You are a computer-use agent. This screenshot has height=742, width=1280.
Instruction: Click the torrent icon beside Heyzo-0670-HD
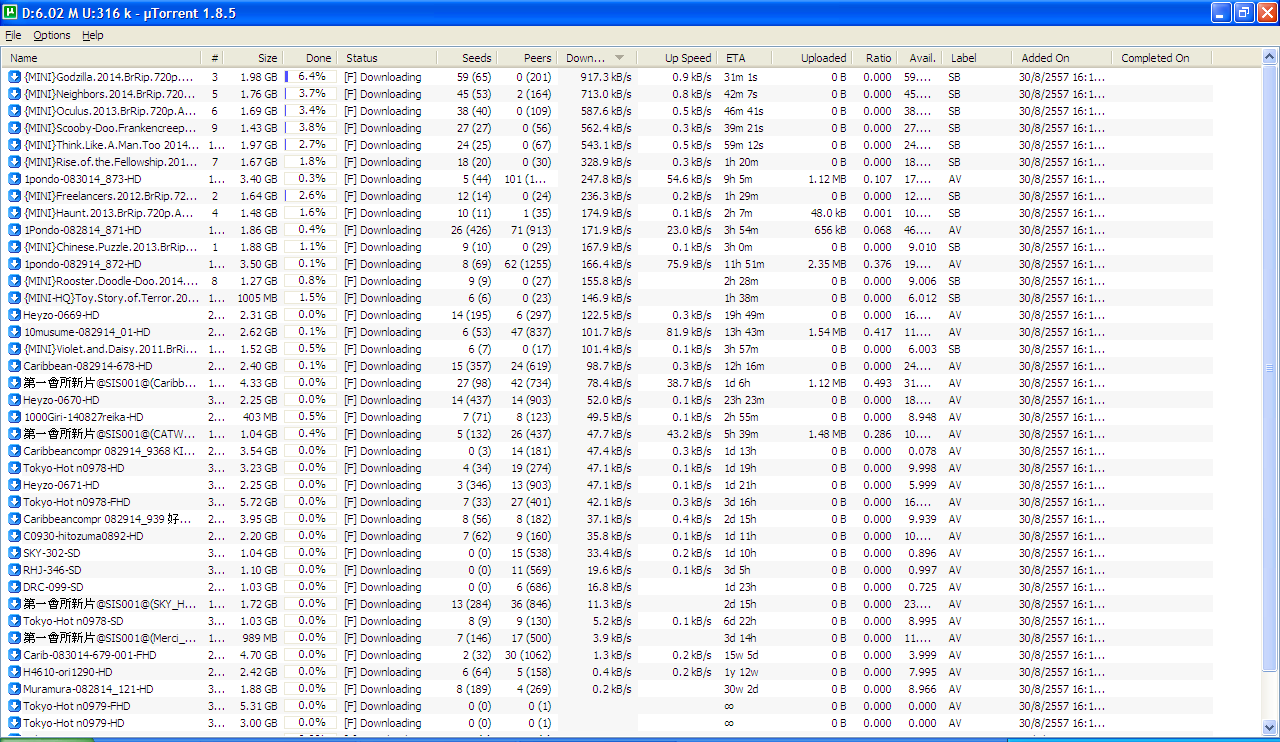(x=15, y=400)
